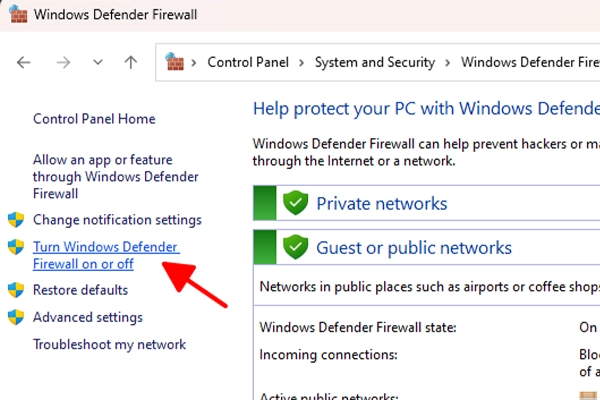Expand the Private networks section
Image resolution: width=600 pixels, height=400 pixels.
tap(426, 203)
